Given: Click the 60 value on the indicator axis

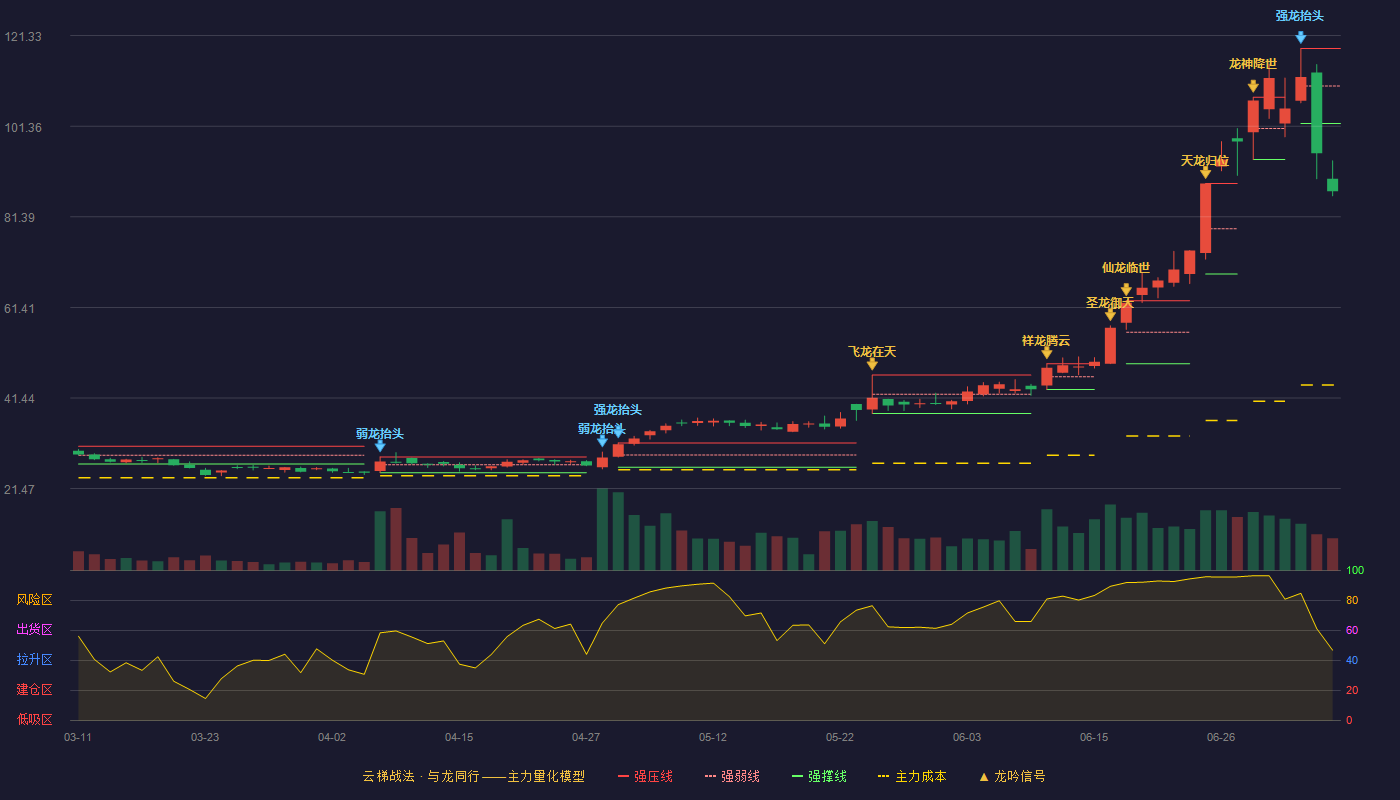Looking at the screenshot, I should coord(1351,631).
